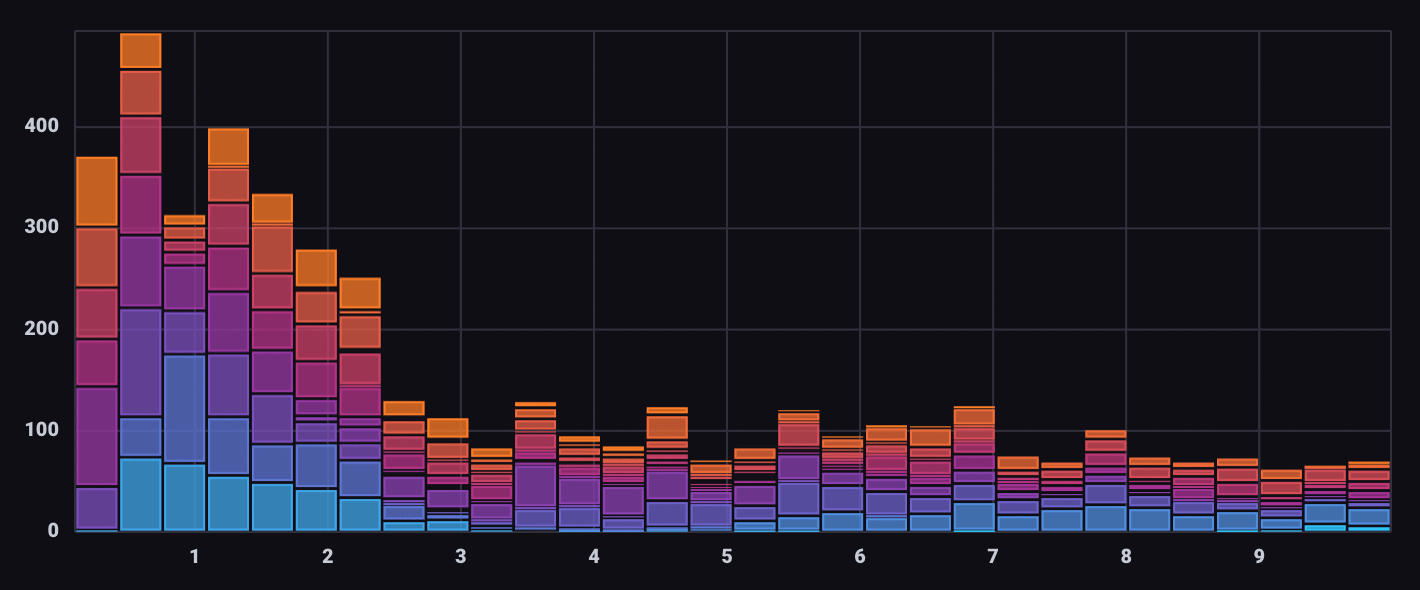The image size is (1420, 590).
Task: Click the x-axis label "1"
Action: tap(194, 556)
